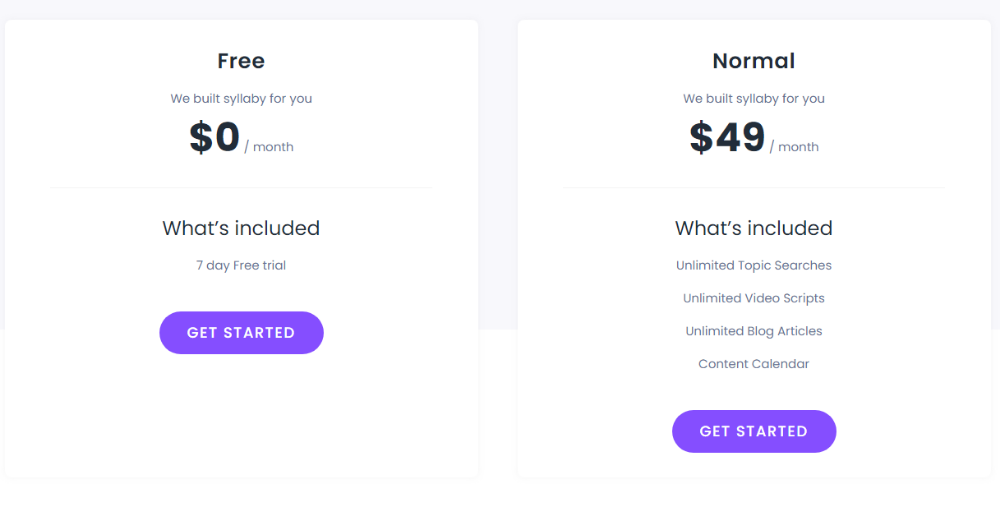Click the gap between the two pricing cards
The image size is (1000, 510).
click(498, 250)
